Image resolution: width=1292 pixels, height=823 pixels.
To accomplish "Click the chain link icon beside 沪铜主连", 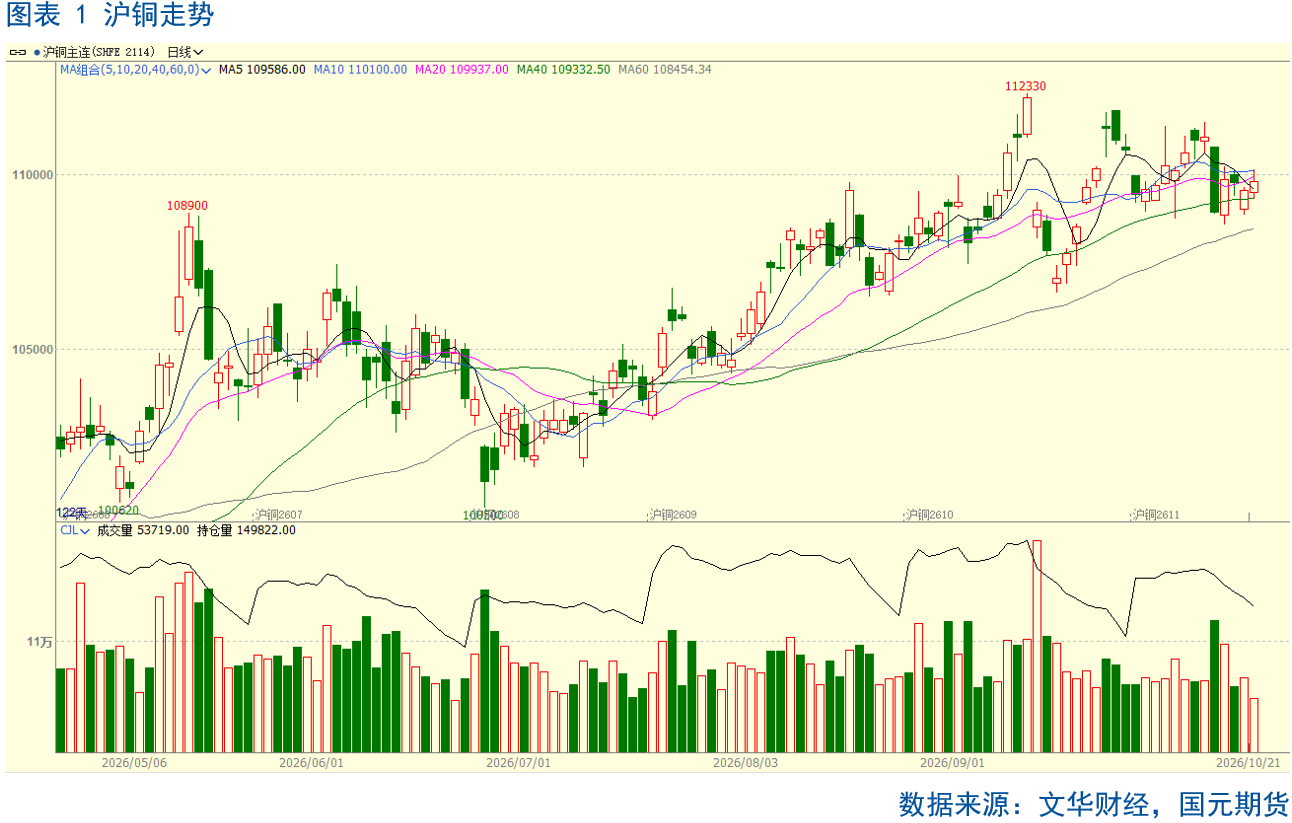I will click(18, 52).
